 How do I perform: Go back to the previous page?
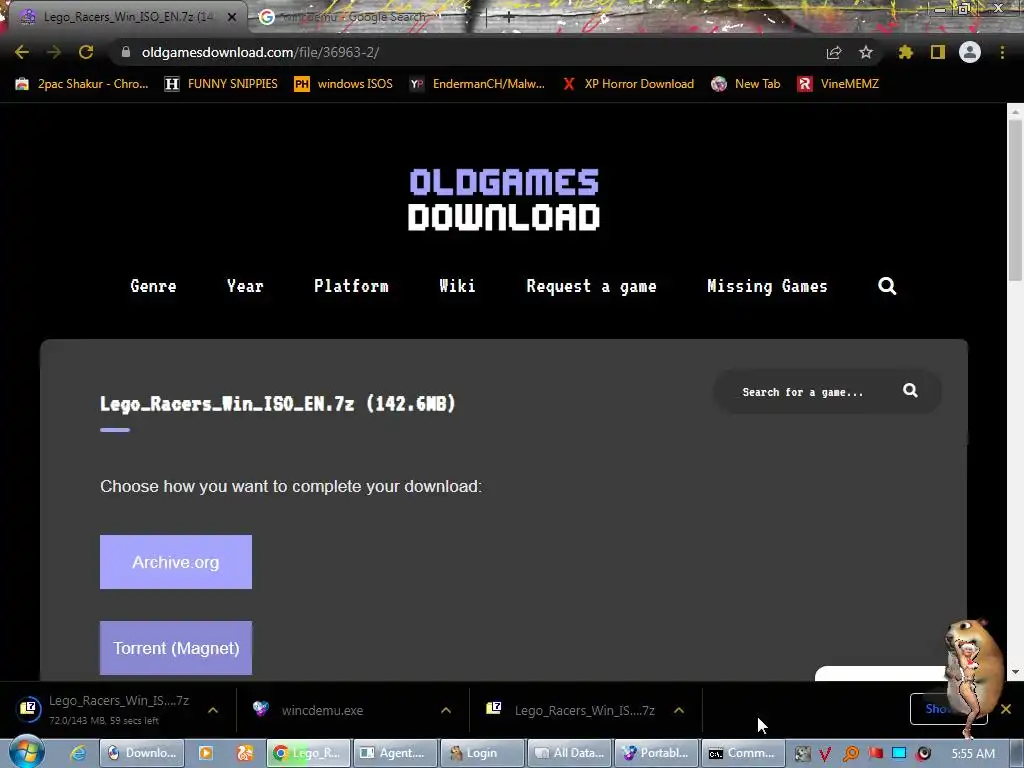coord(22,52)
